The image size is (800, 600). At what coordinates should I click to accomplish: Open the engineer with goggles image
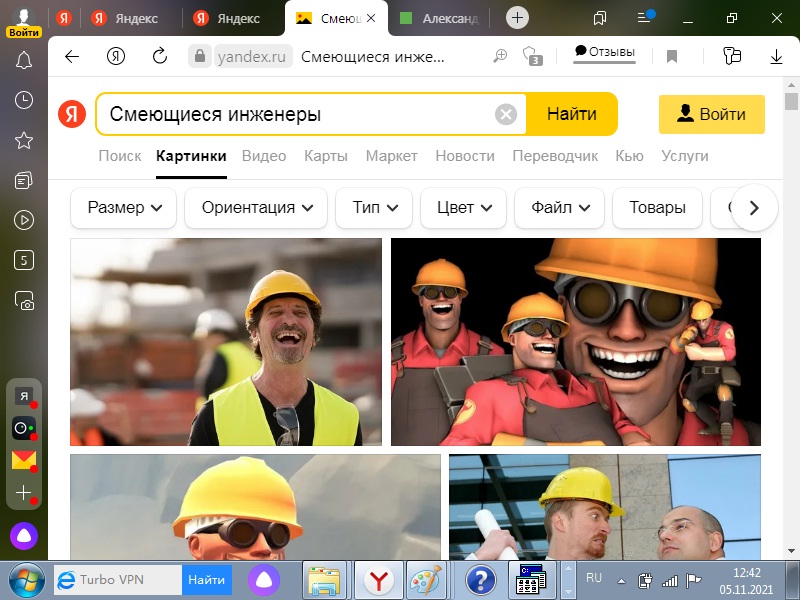pyautogui.click(x=255, y=507)
